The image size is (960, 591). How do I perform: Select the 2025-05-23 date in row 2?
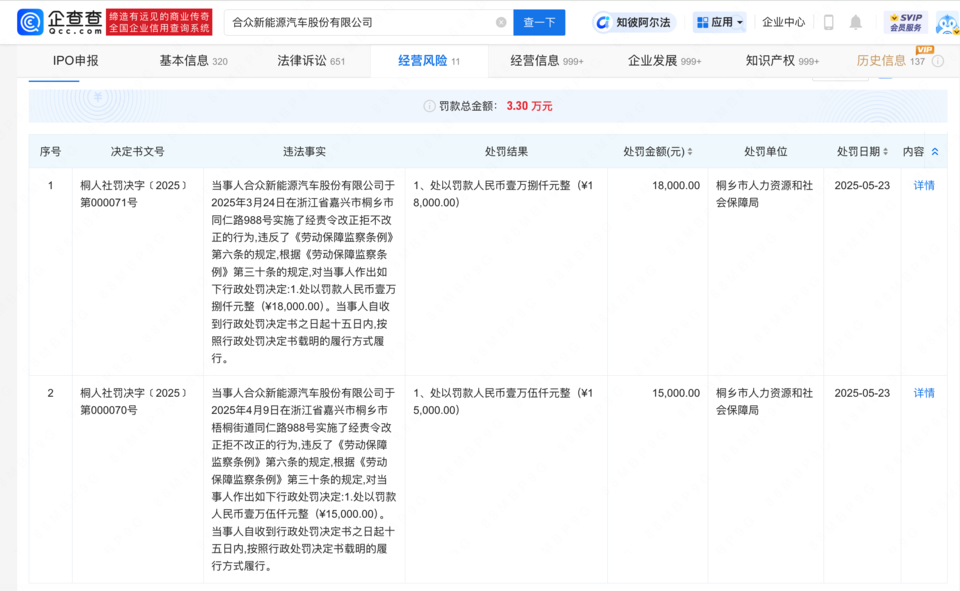[x=862, y=393]
